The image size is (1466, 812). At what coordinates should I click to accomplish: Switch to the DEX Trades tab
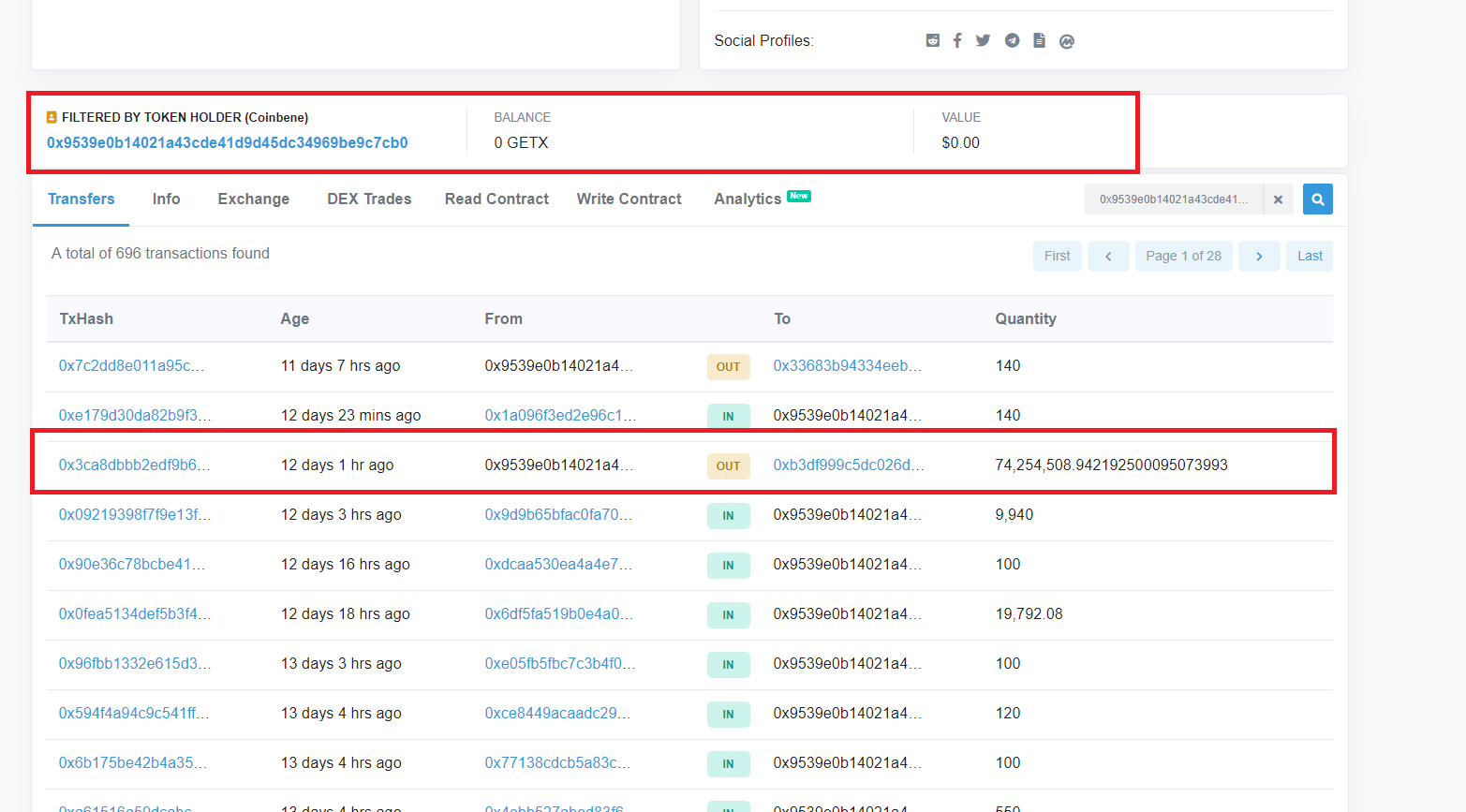tap(369, 199)
